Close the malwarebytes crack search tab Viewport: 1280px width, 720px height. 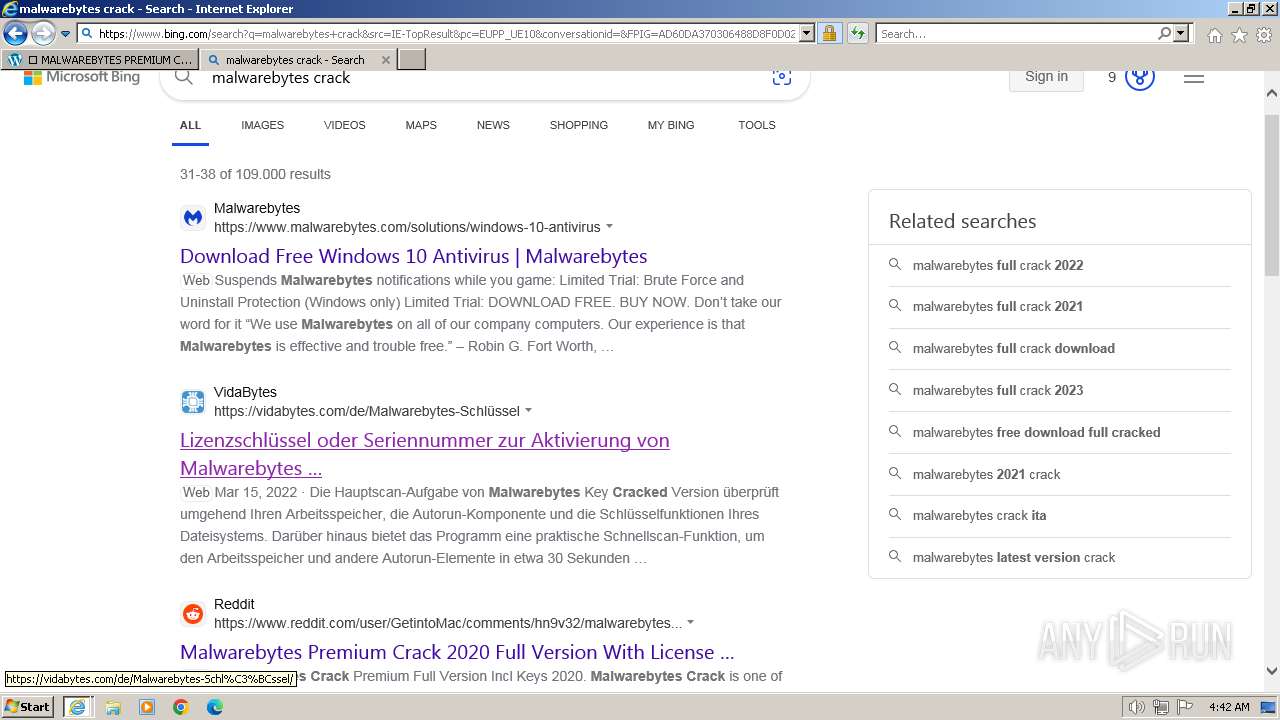pos(386,60)
